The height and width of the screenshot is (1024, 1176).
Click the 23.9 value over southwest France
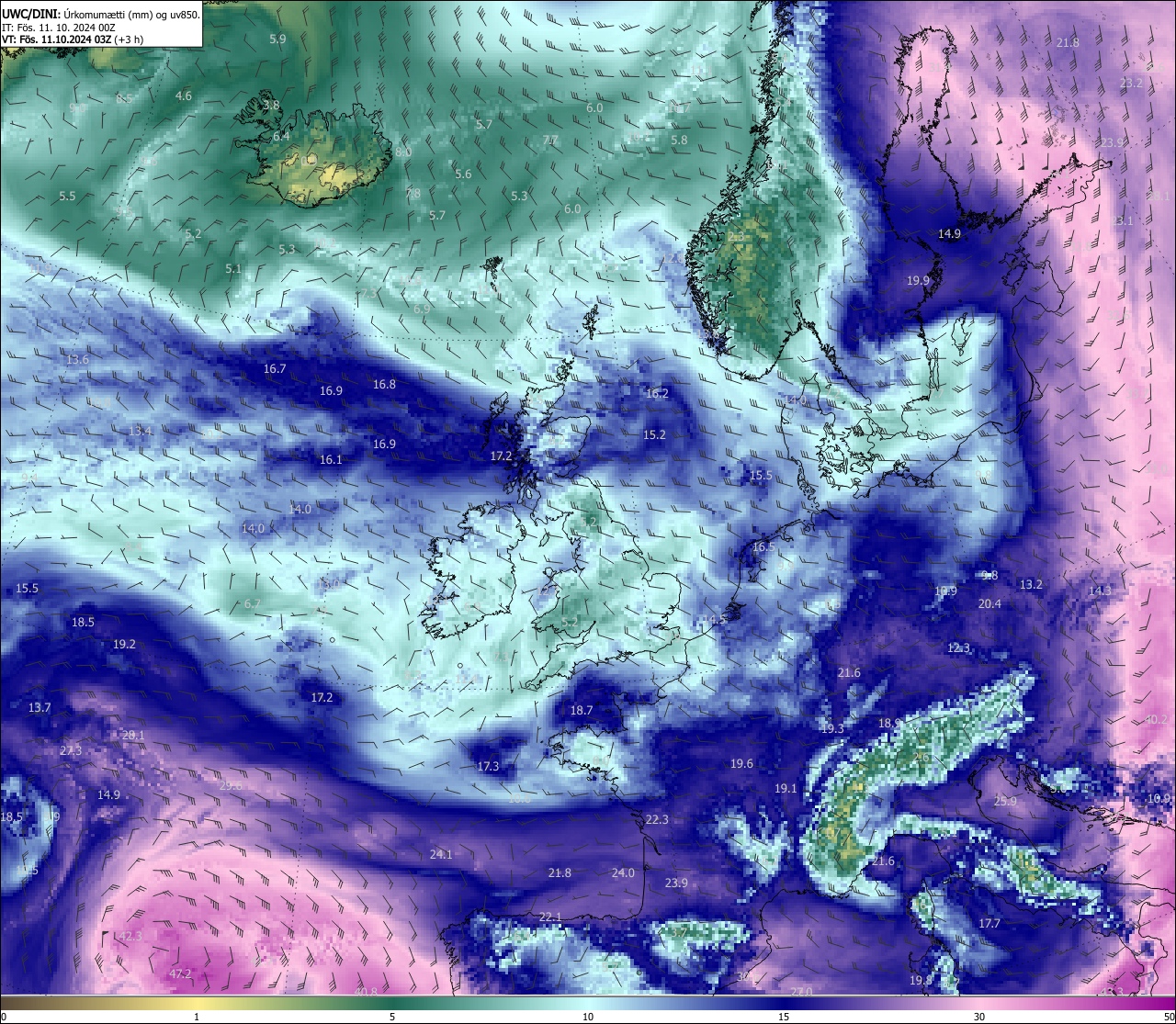tap(676, 883)
